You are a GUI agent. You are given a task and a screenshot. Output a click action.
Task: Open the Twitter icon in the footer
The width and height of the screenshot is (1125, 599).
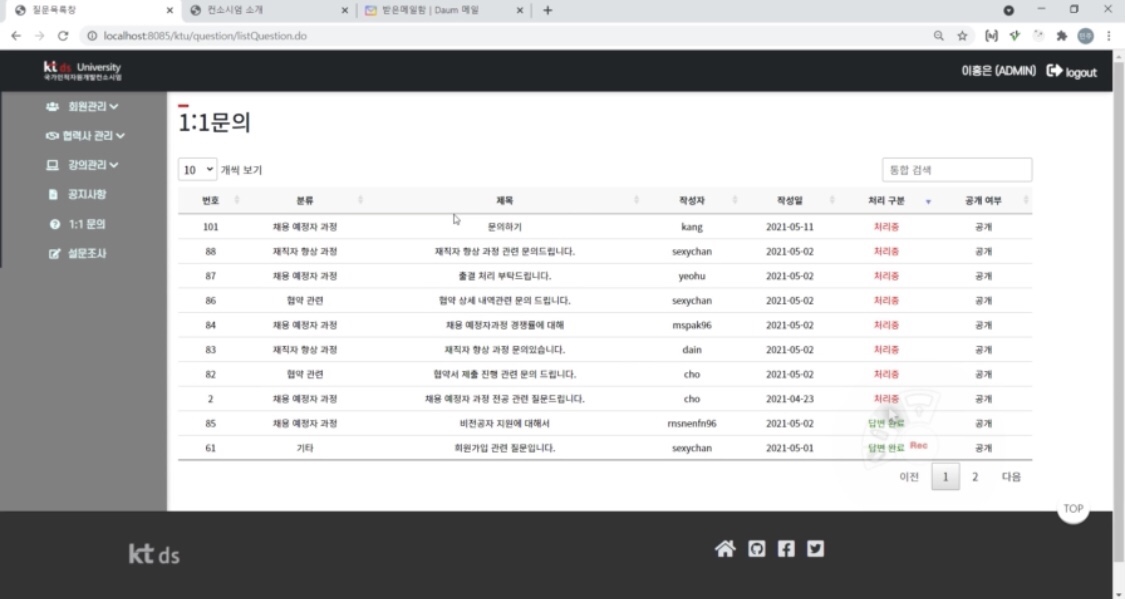[x=816, y=549]
